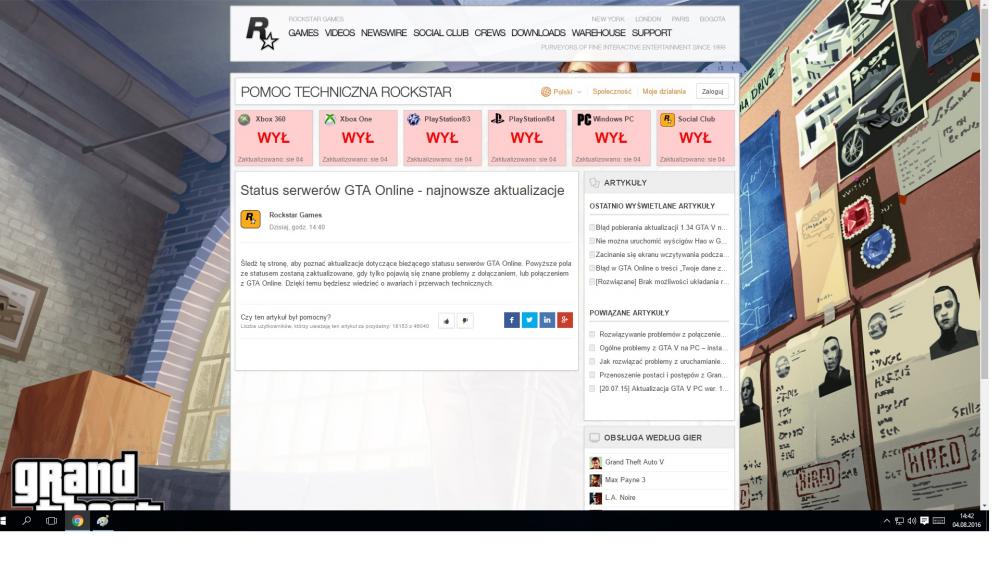The width and height of the screenshot is (1000, 563).
Task: Open the network status tray icon
Action: click(x=899, y=521)
